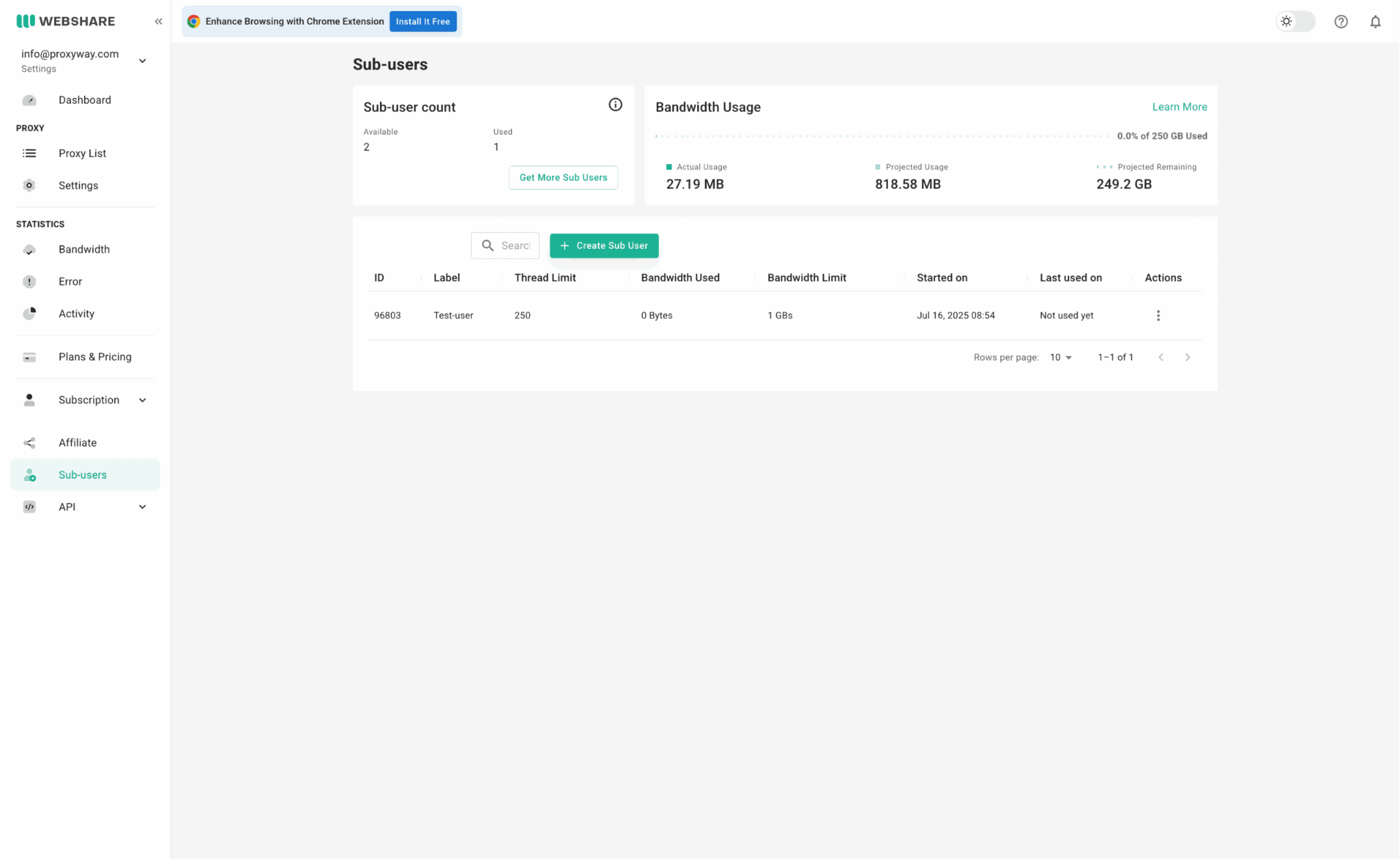Viewport: 1400px width, 859px height.
Task: Go to next page arrow
Action: (1187, 357)
